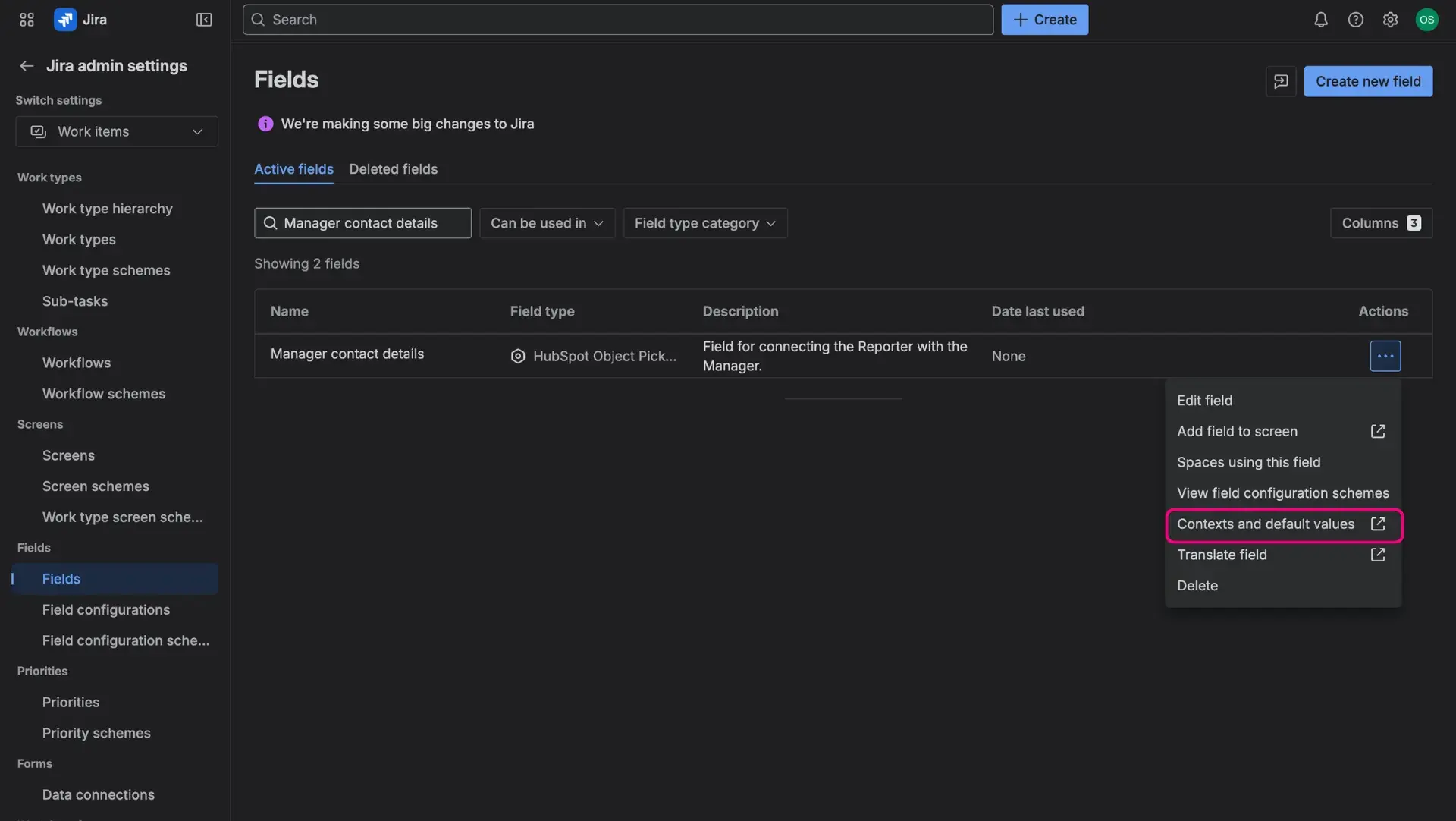The width and height of the screenshot is (1456, 821).
Task: Open the Jira app switcher grid icon
Action: (26, 19)
